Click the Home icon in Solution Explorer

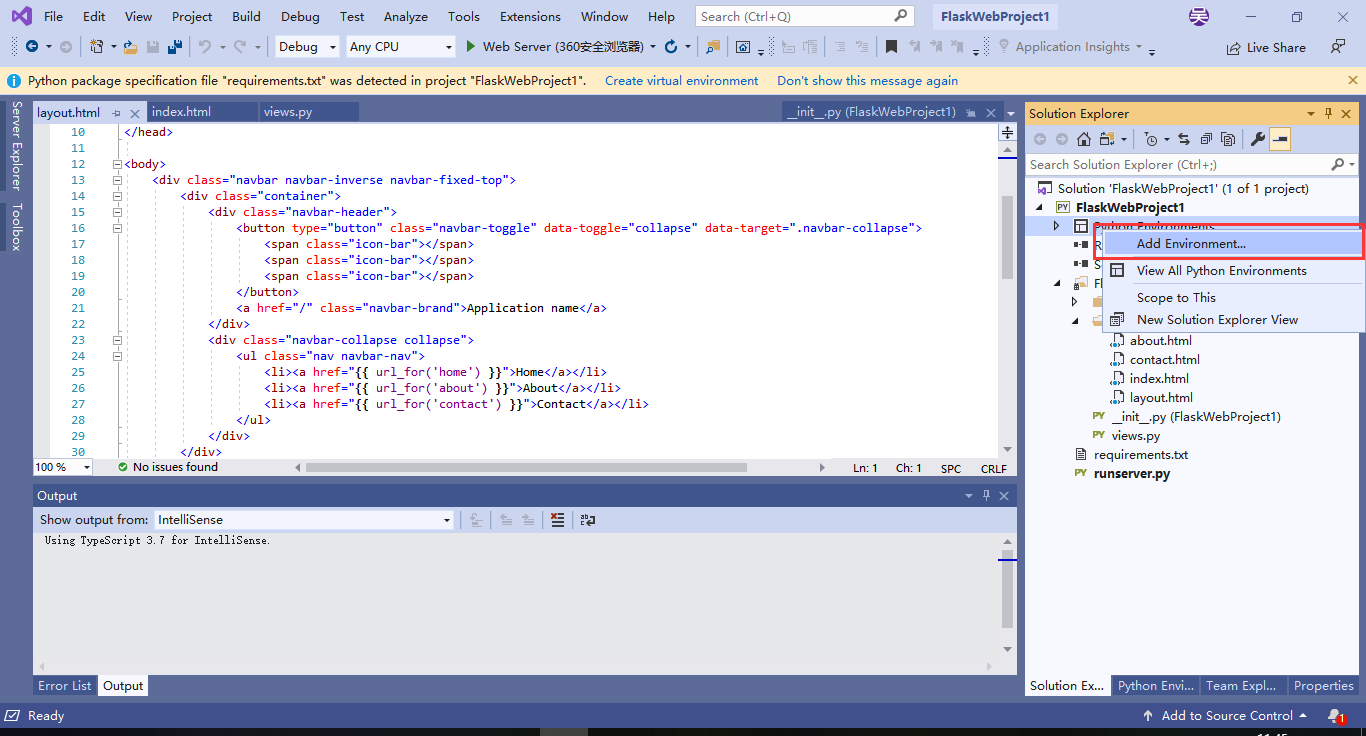pos(1084,139)
